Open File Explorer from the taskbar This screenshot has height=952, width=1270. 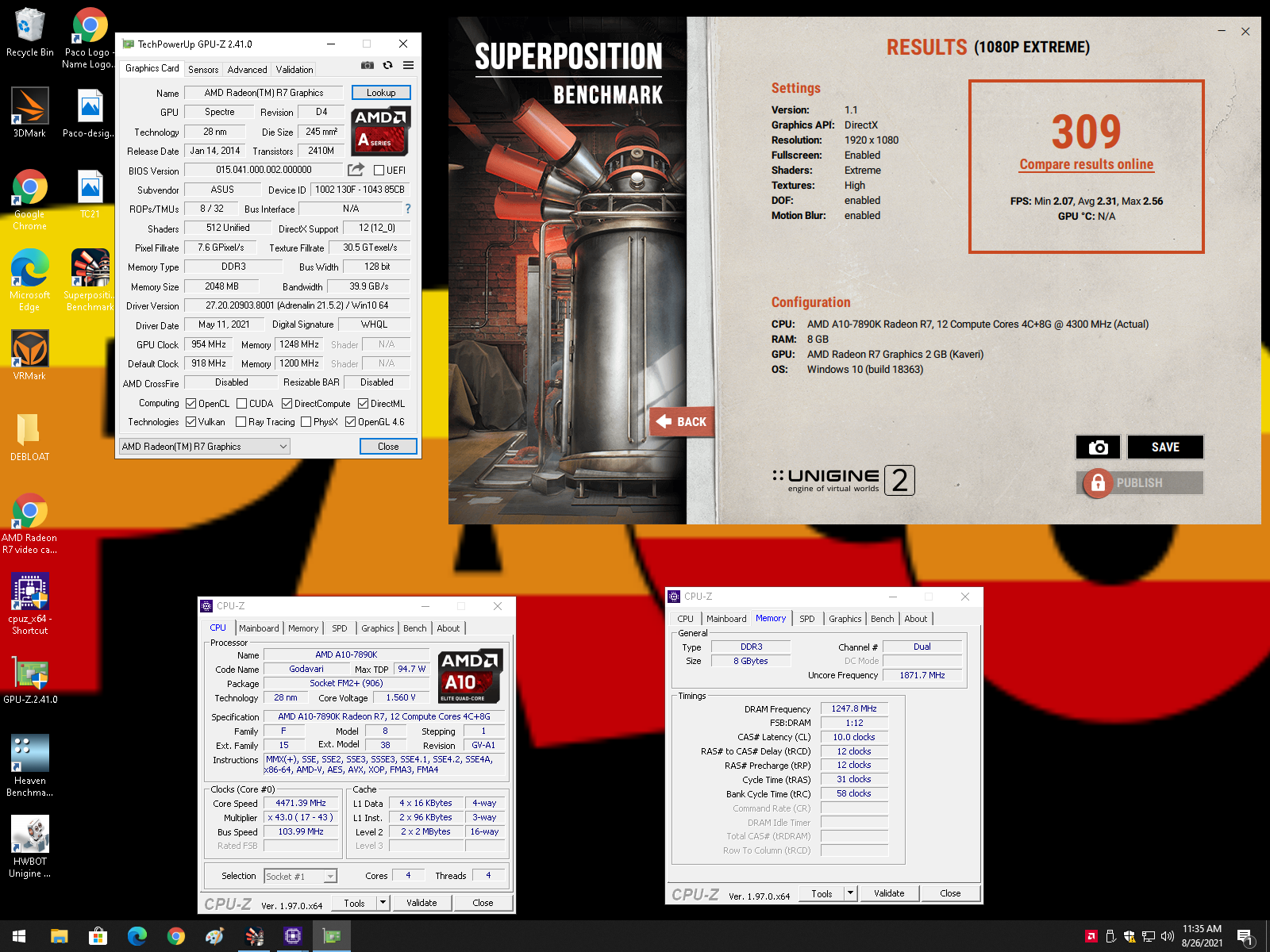(x=59, y=936)
